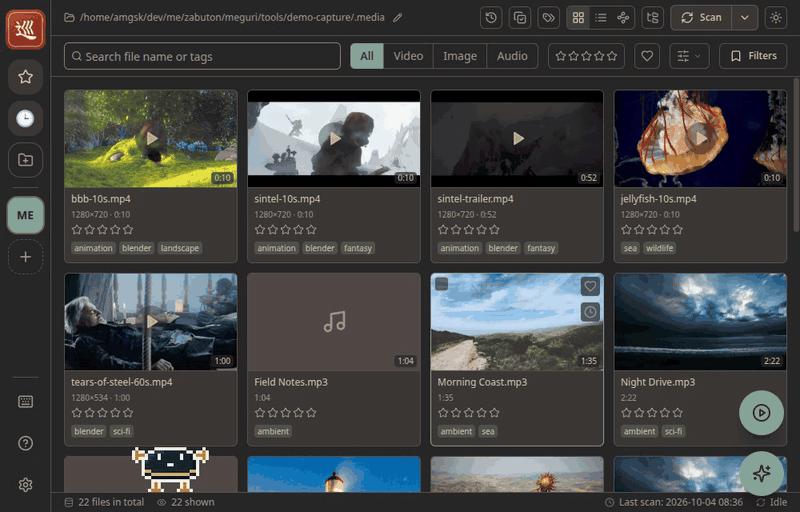The image size is (800, 512).
Task: Click the 'Last scan: 2026-10-04 08:36' status
Action: click(673, 502)
